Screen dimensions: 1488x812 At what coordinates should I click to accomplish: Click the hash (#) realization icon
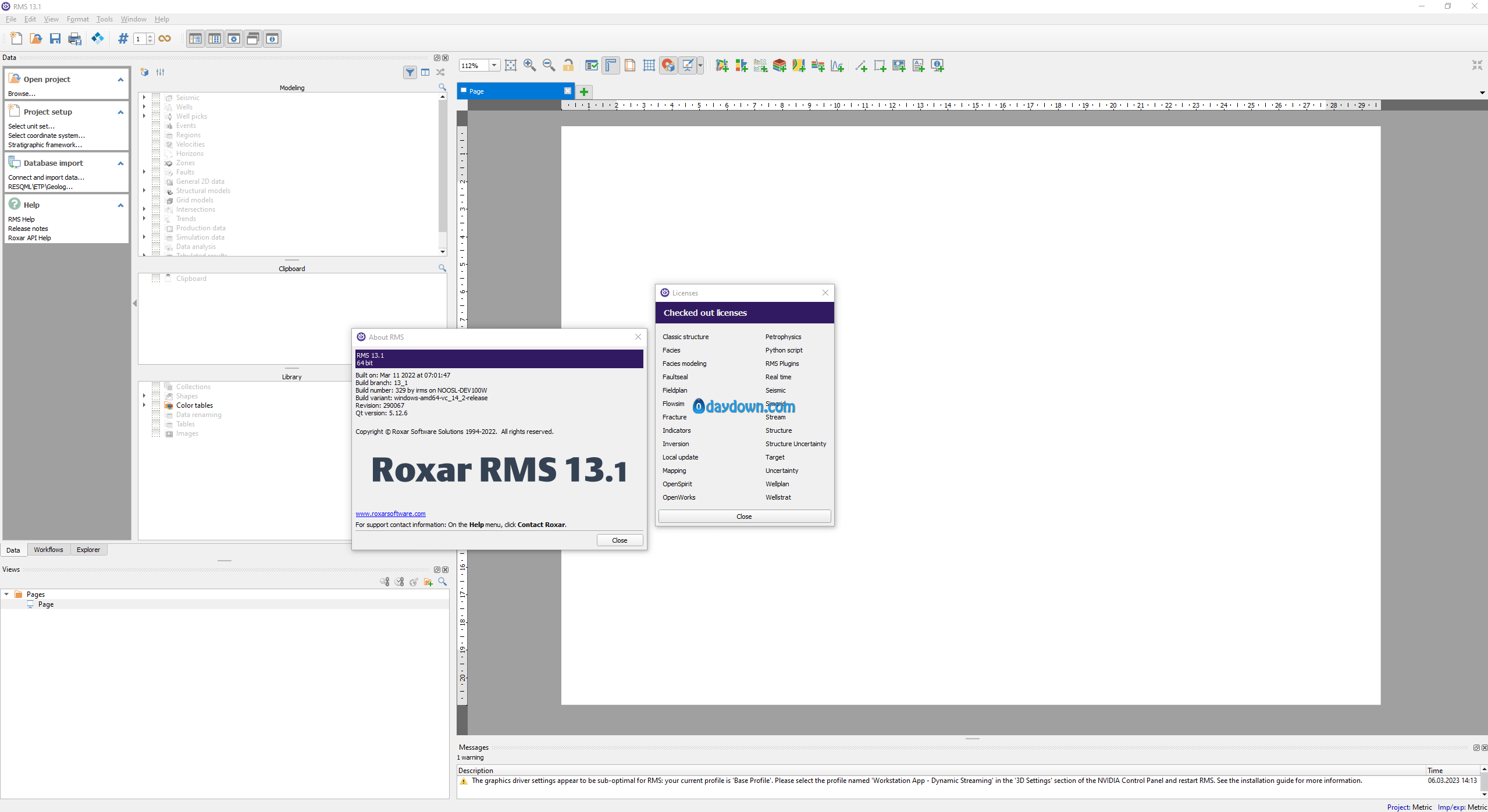click(x=123, y=39)
